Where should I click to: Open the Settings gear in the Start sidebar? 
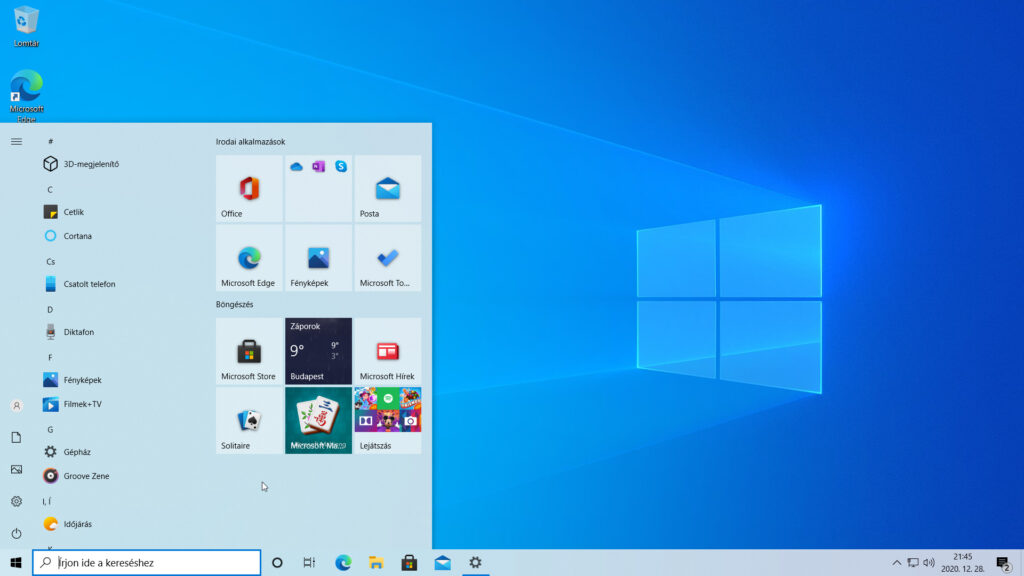point(16,502)
